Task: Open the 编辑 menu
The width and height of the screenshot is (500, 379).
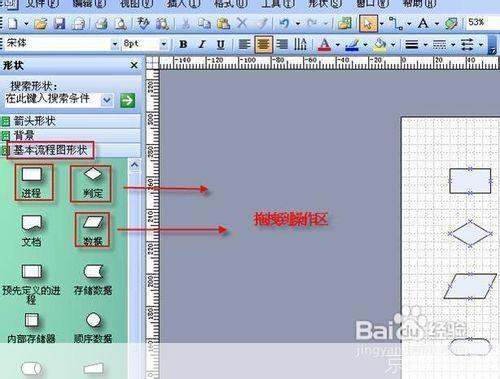Action: 89,4
